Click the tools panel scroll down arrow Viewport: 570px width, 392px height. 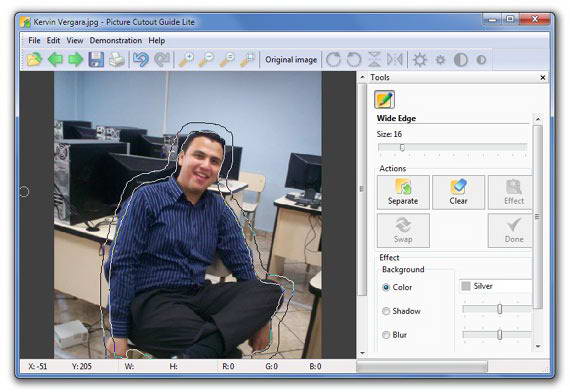pyautogui.click(x=538, y=347)
